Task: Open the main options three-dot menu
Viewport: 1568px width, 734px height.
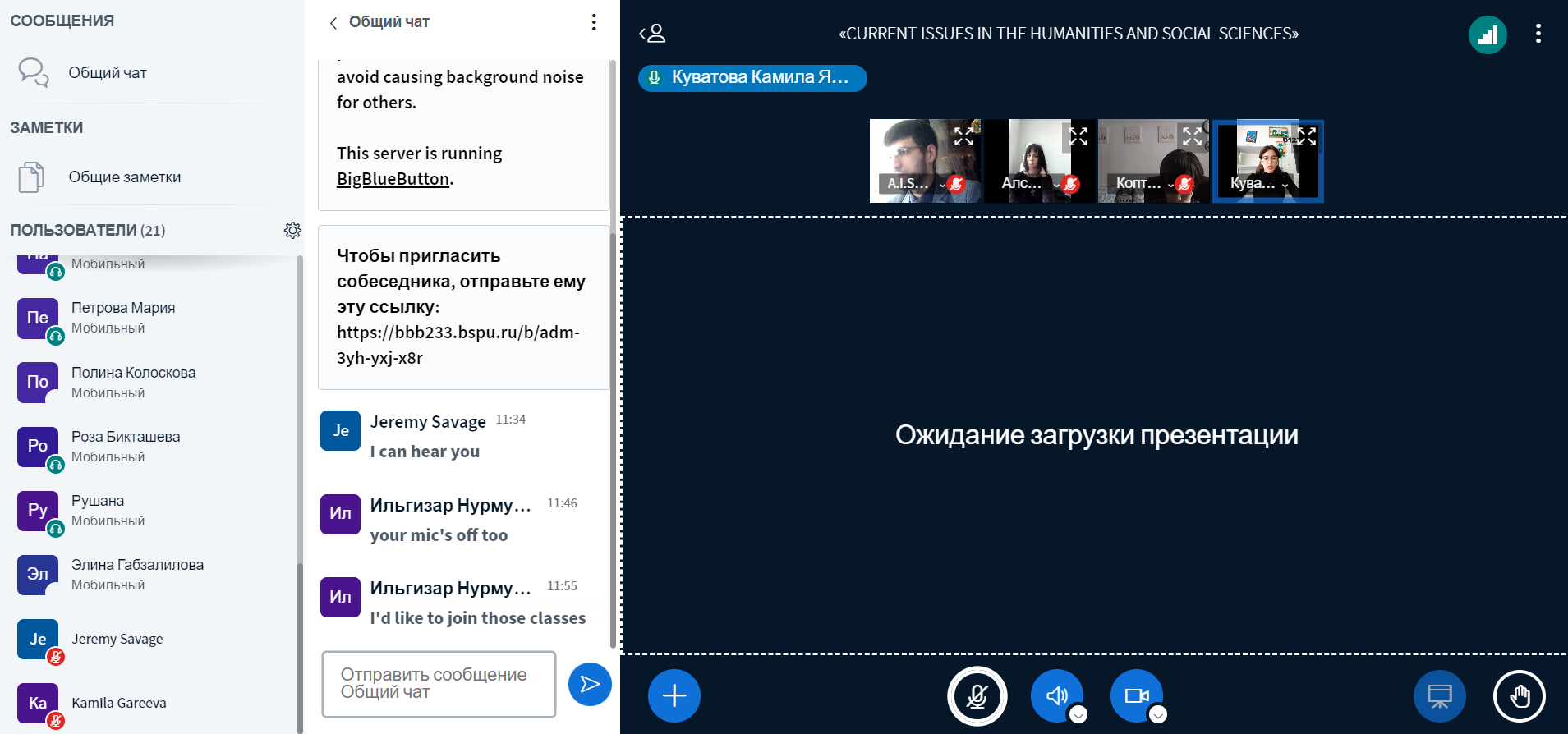Action: (x=1538, y=34)
